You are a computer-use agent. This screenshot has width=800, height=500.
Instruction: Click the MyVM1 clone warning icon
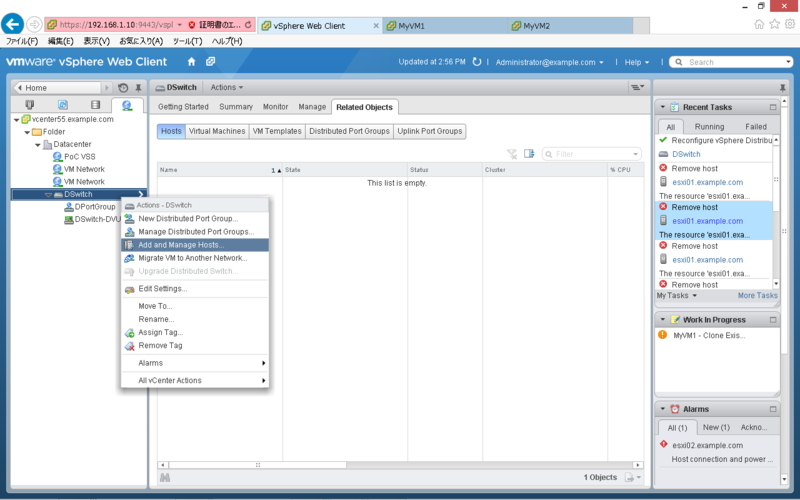[663, 335]
